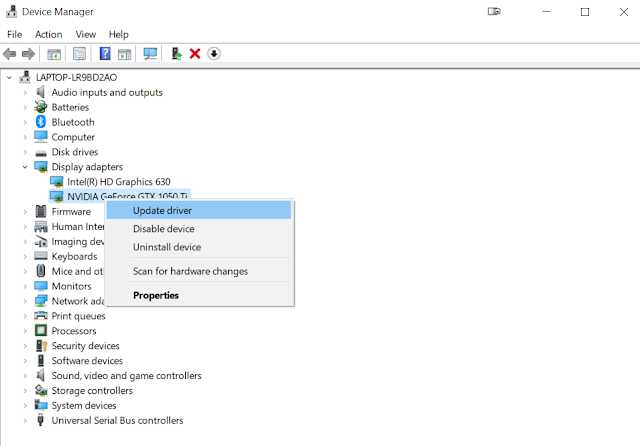Select the Security devices label
640x446 pixels.
click(85, 346)
